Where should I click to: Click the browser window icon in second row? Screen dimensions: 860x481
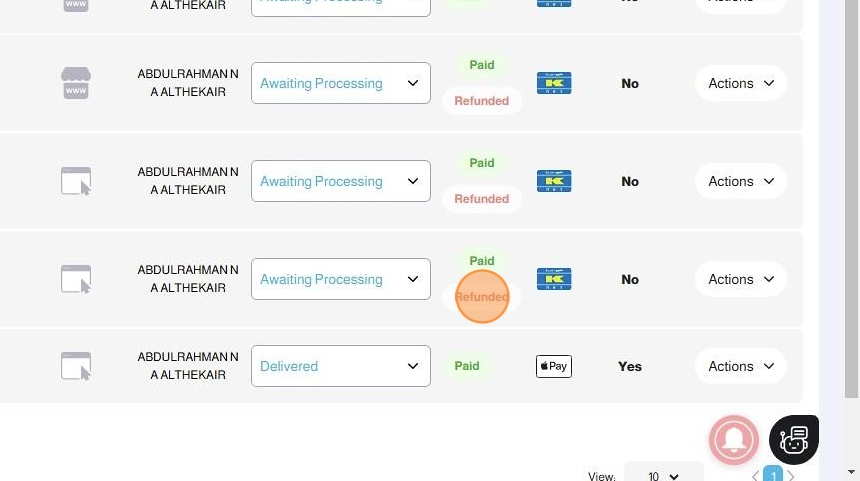pyautogui.click(x=76, y=181)
